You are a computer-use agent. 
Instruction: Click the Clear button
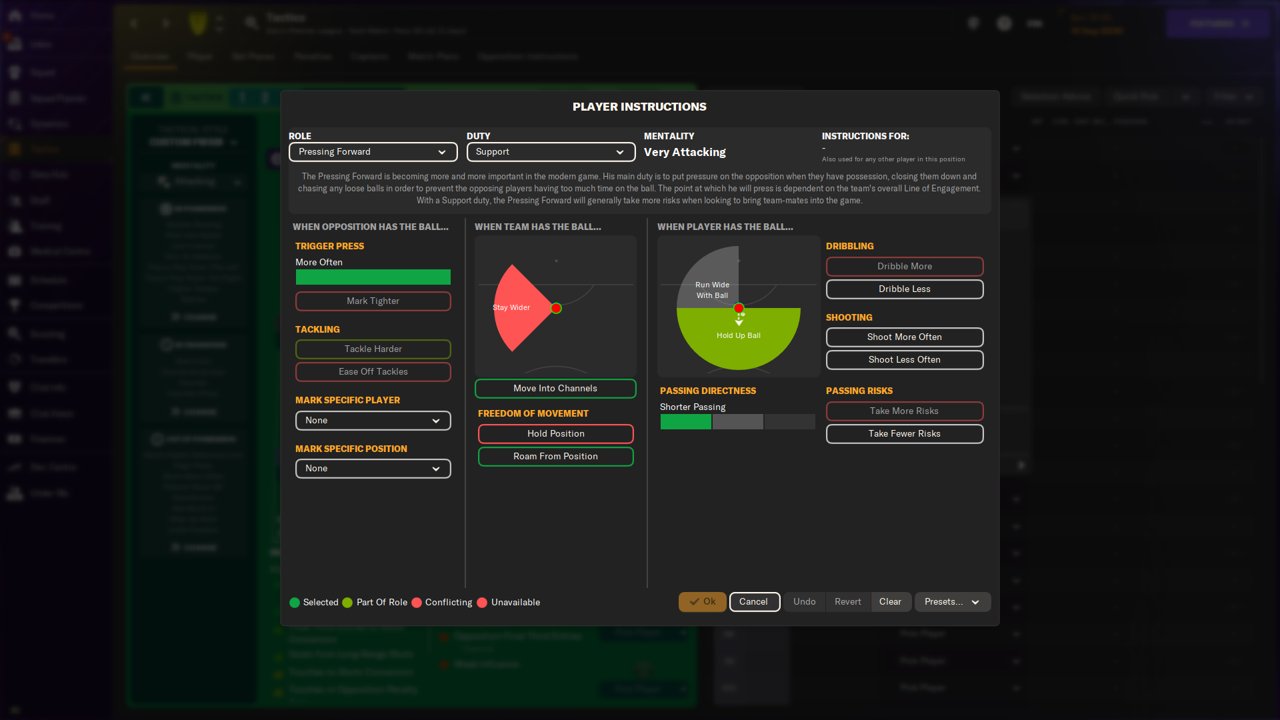(890, 602)
